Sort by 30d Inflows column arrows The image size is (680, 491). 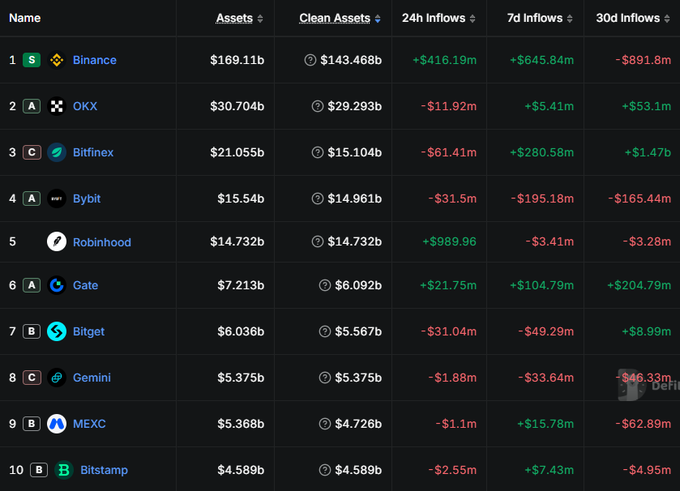(x=667, y=19)
